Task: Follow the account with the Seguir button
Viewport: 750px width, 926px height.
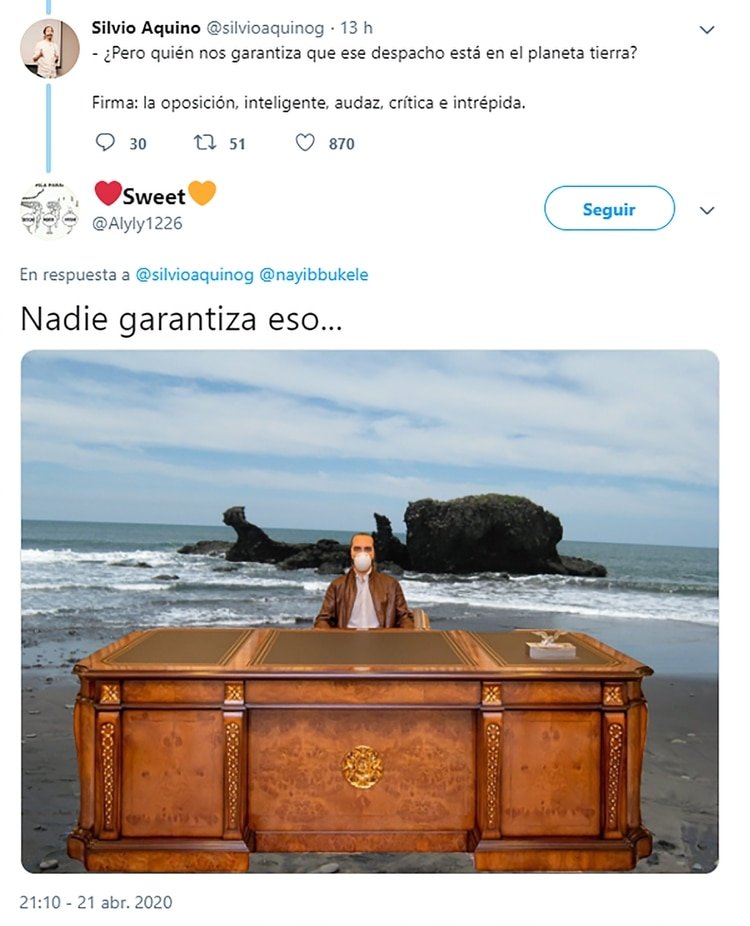Action: coord(609,208)
